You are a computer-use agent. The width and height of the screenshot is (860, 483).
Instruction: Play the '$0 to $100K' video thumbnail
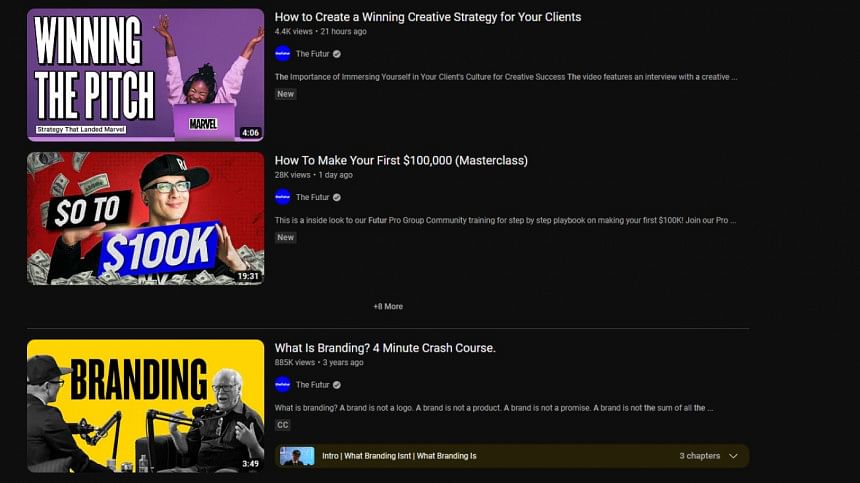pyautogui.click(x=145, y=218)
